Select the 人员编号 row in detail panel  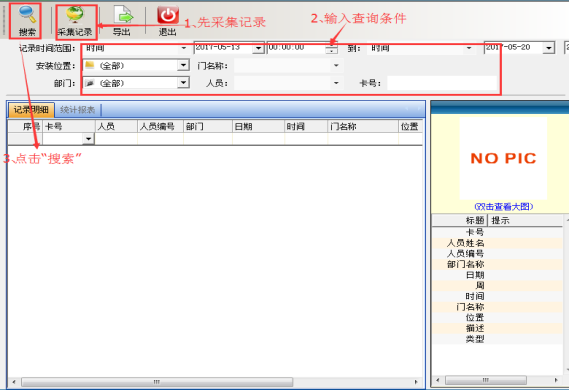pos(497,254)
